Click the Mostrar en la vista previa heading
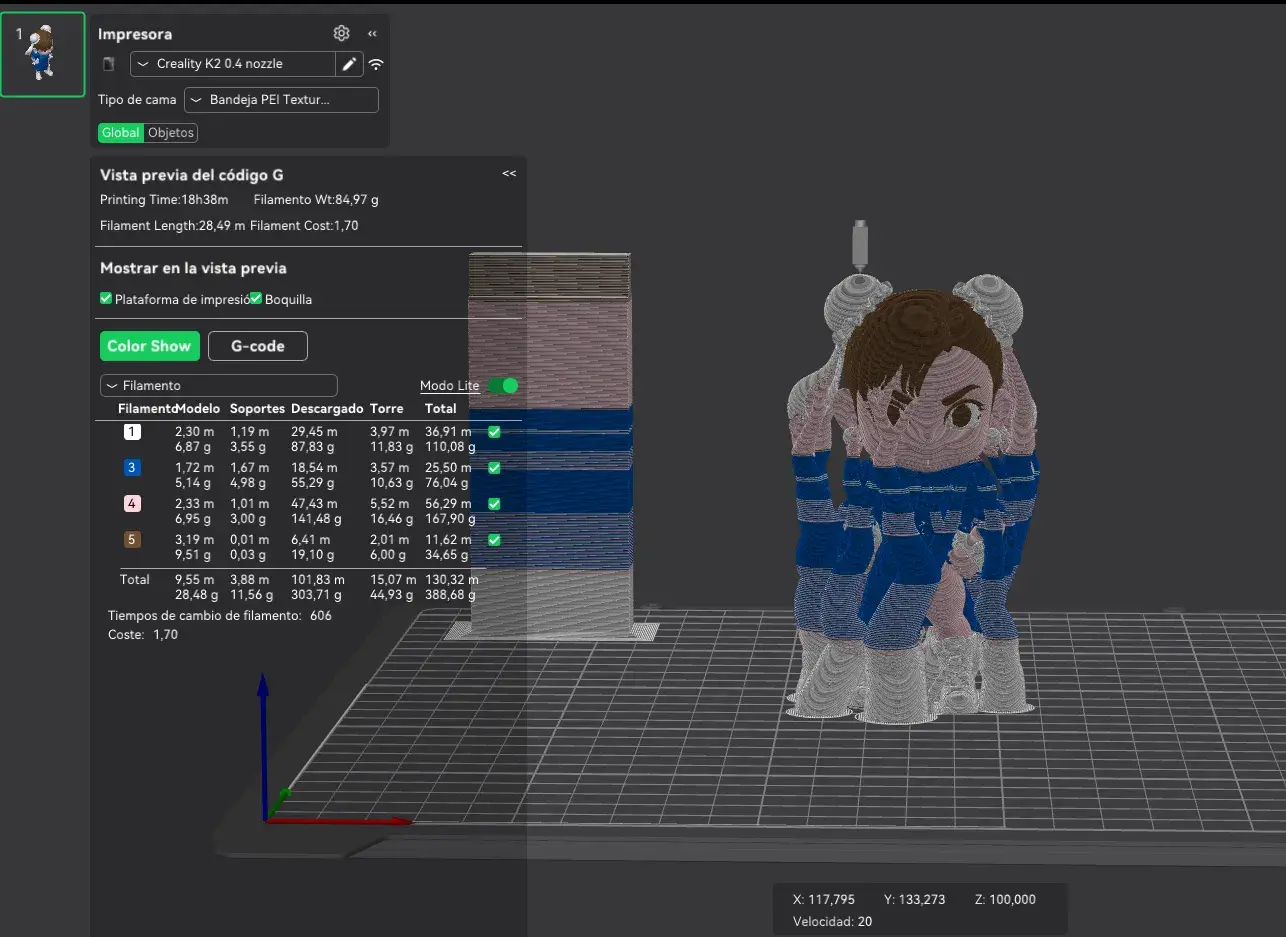 pos(194,268)
